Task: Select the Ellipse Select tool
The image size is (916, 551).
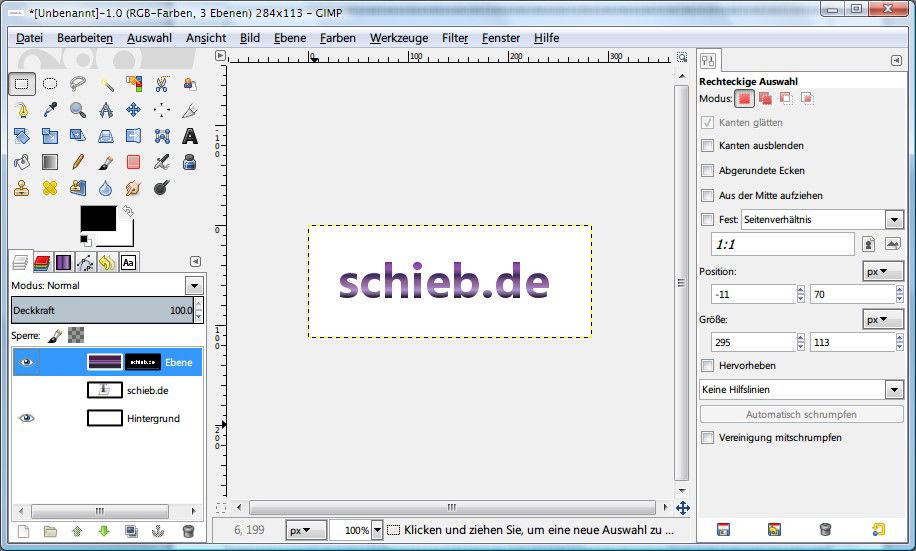Action: (50, 84)
